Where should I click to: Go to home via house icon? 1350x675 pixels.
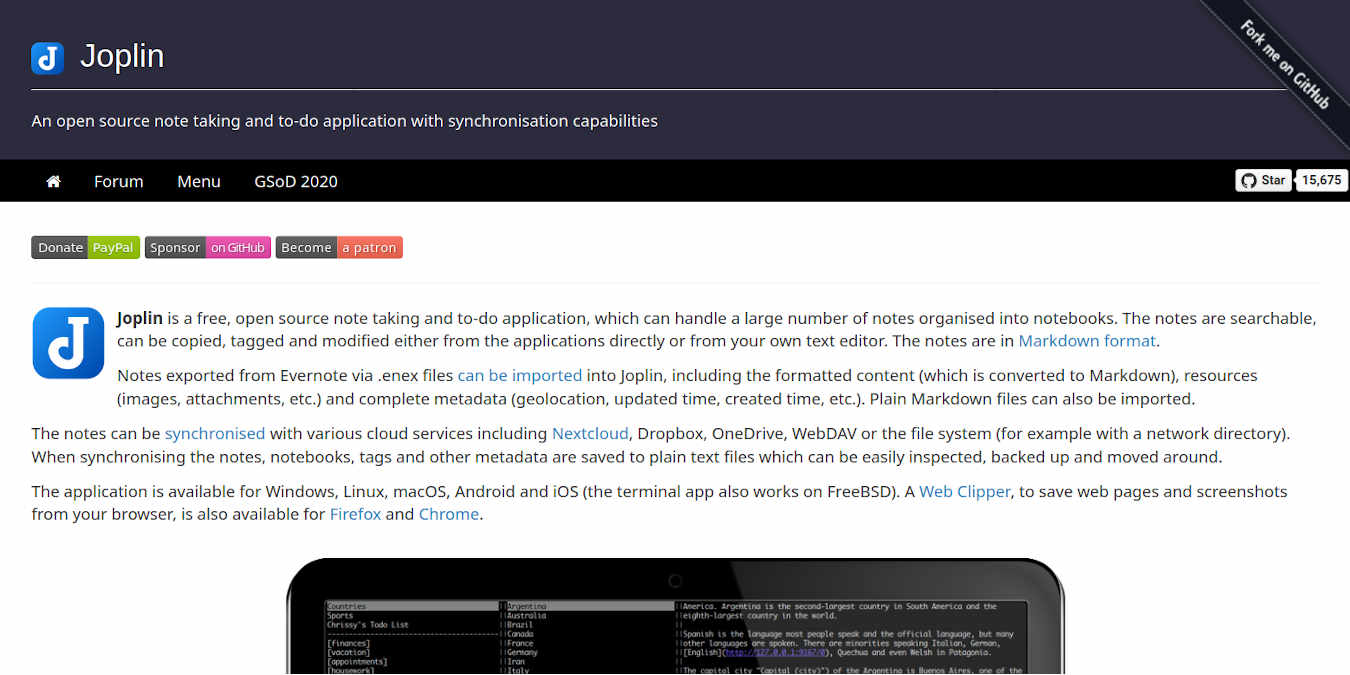click(x=54, y=181)
